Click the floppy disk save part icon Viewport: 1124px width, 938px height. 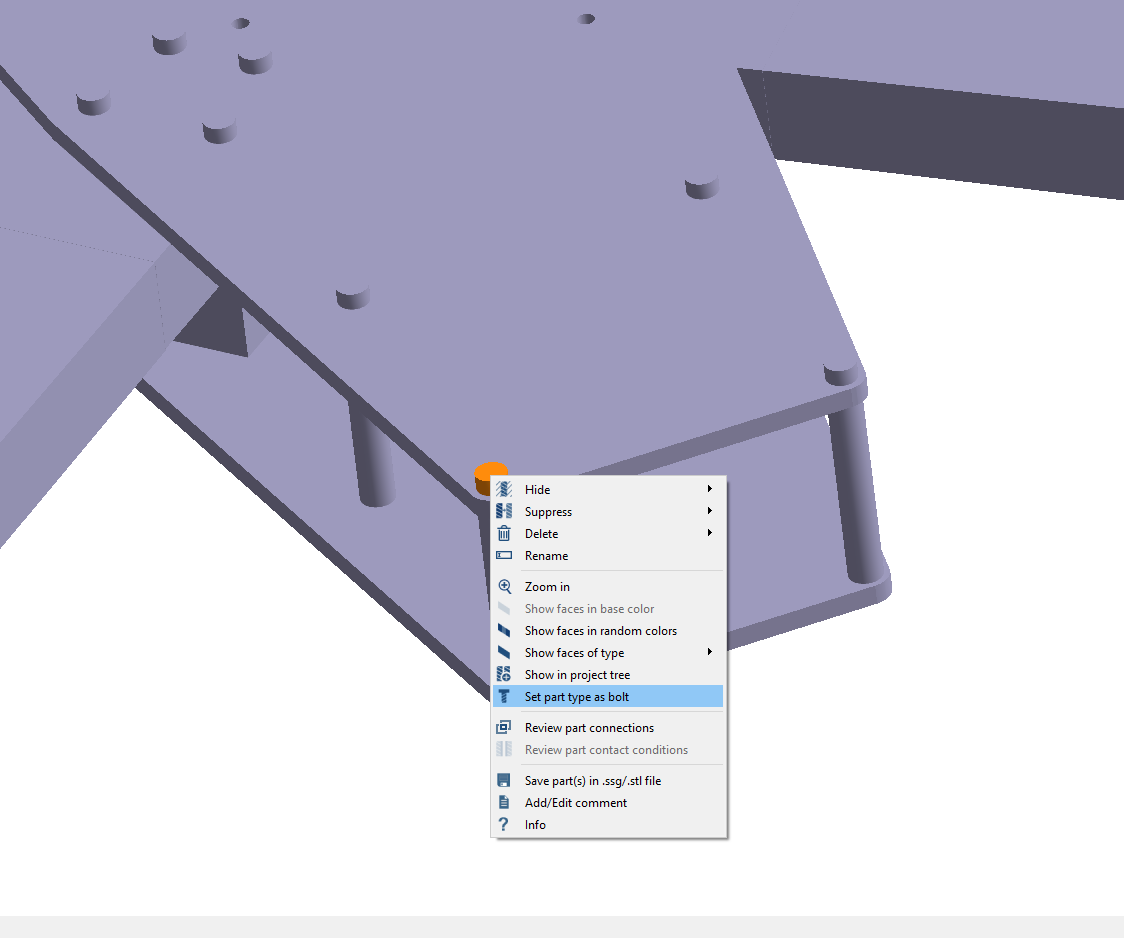tap(504, 781)
